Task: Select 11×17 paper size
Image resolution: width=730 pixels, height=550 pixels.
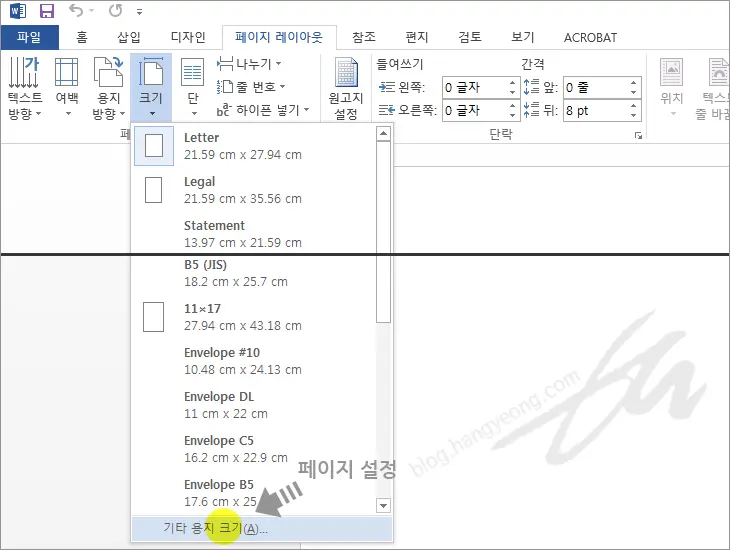Action: pos(254,317)
